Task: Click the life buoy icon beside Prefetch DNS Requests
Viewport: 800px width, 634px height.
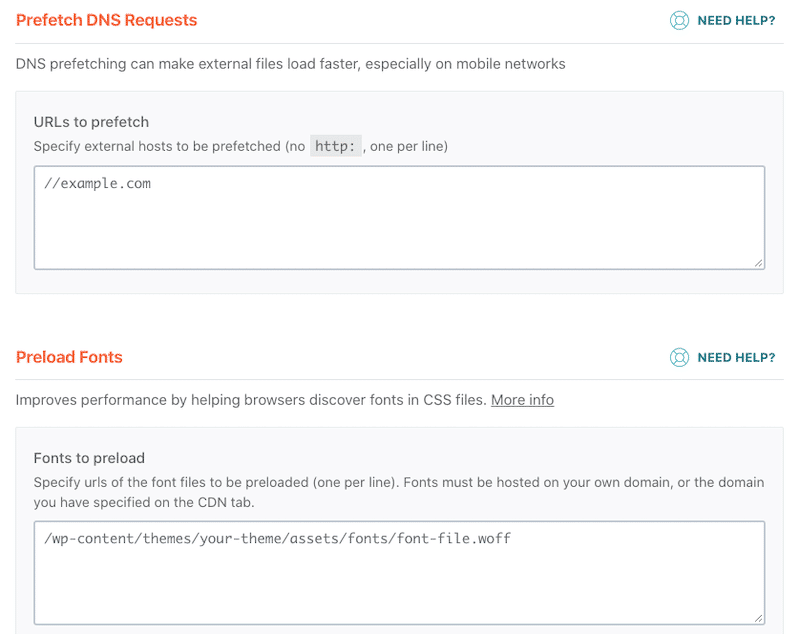Action: [679, 20]
